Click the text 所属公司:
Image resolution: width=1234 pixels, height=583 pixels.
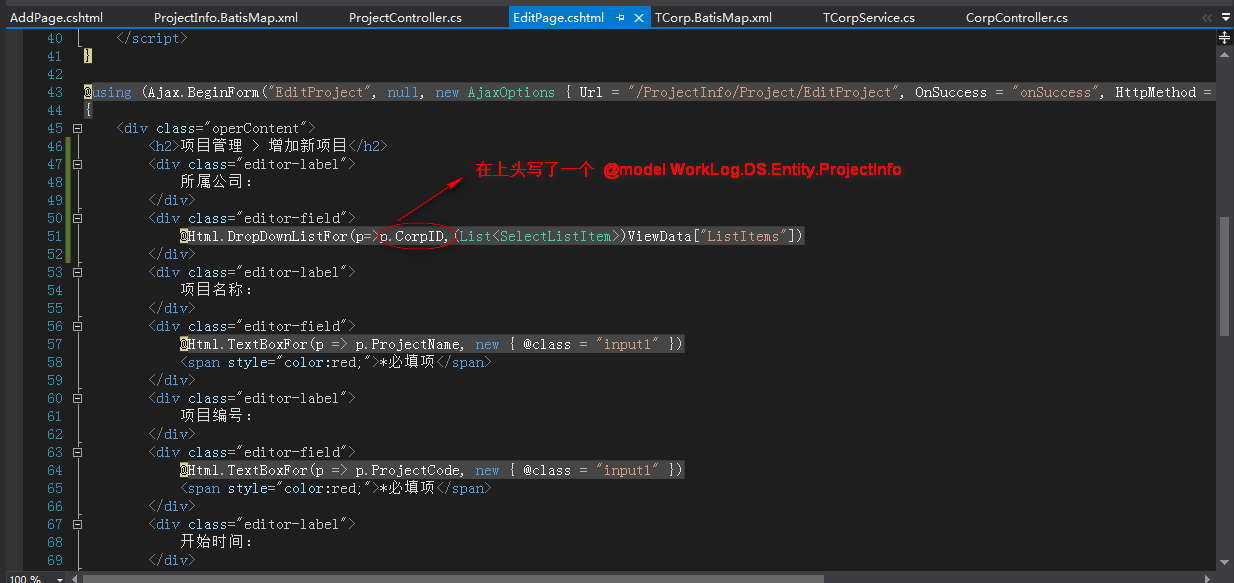pos(217,182)
